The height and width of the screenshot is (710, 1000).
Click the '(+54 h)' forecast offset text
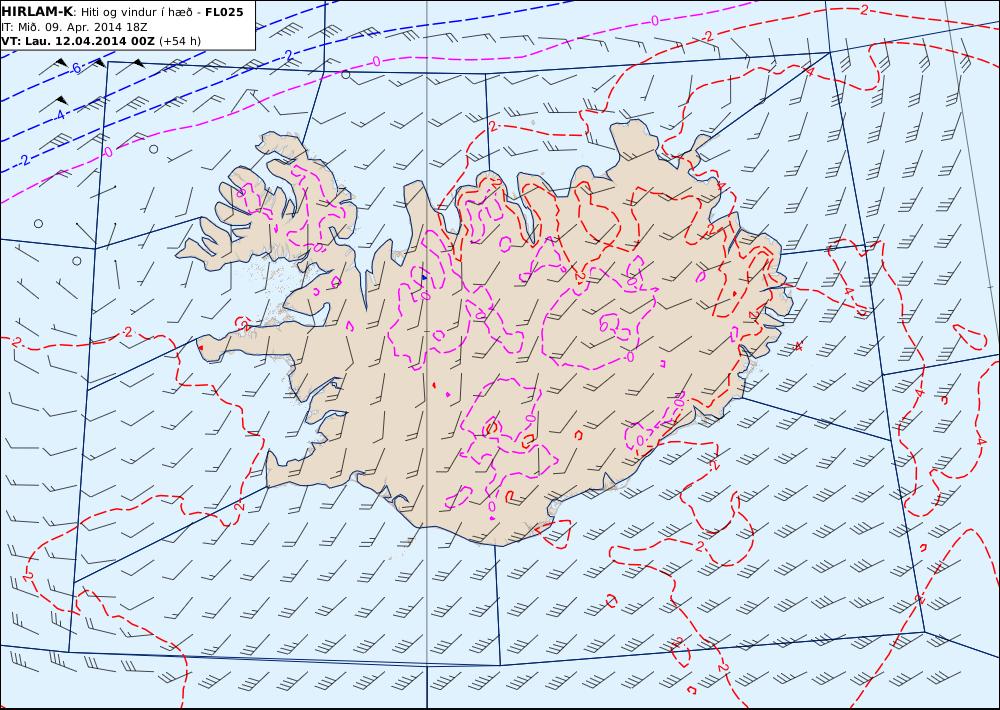(x=180, y=41)
